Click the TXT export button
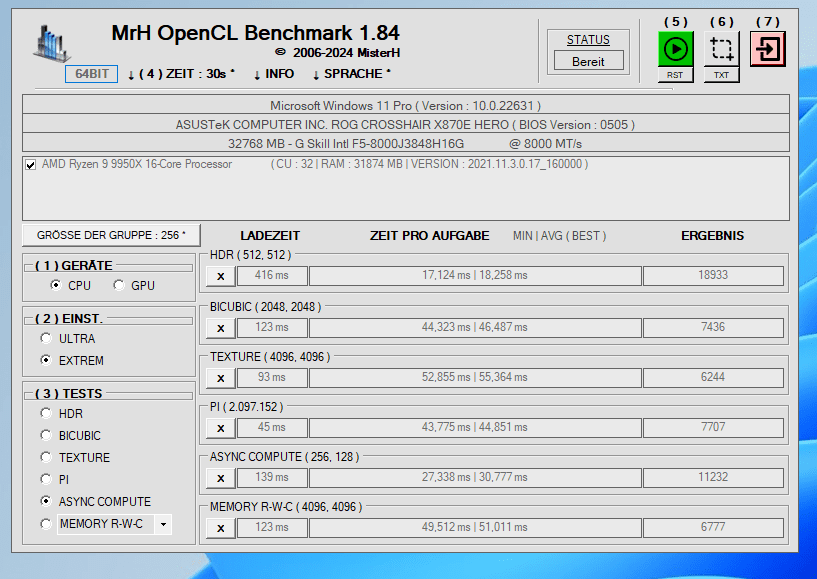The width and height of the screenshot is (817, 579). 722,75
